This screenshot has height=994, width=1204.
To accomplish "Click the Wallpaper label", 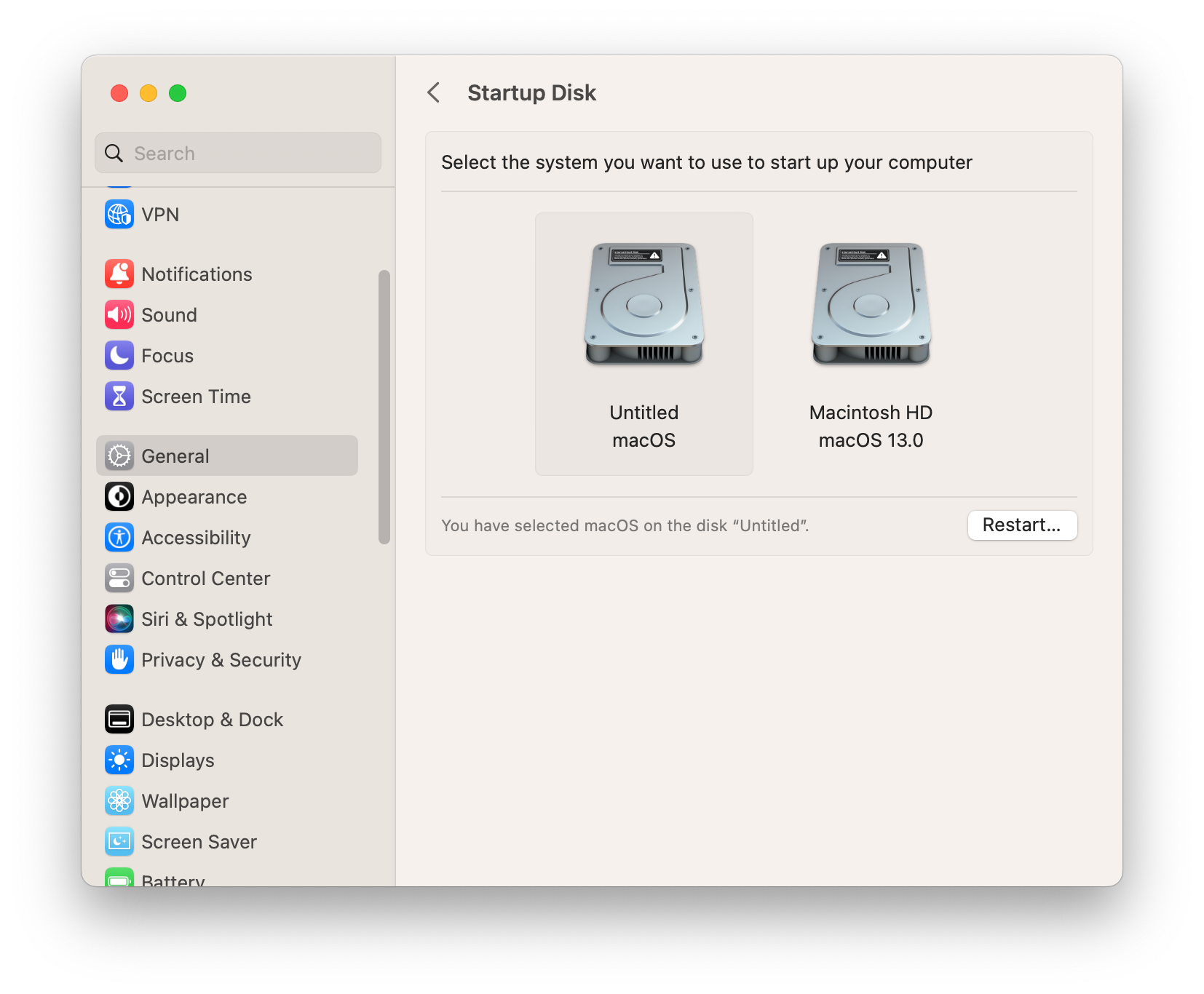I will (186, 801).
